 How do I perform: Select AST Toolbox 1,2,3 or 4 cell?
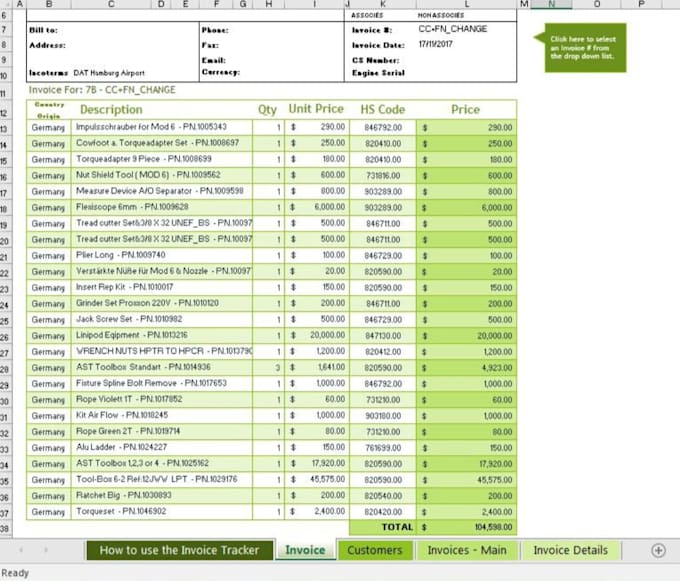[x=161, y=464]
